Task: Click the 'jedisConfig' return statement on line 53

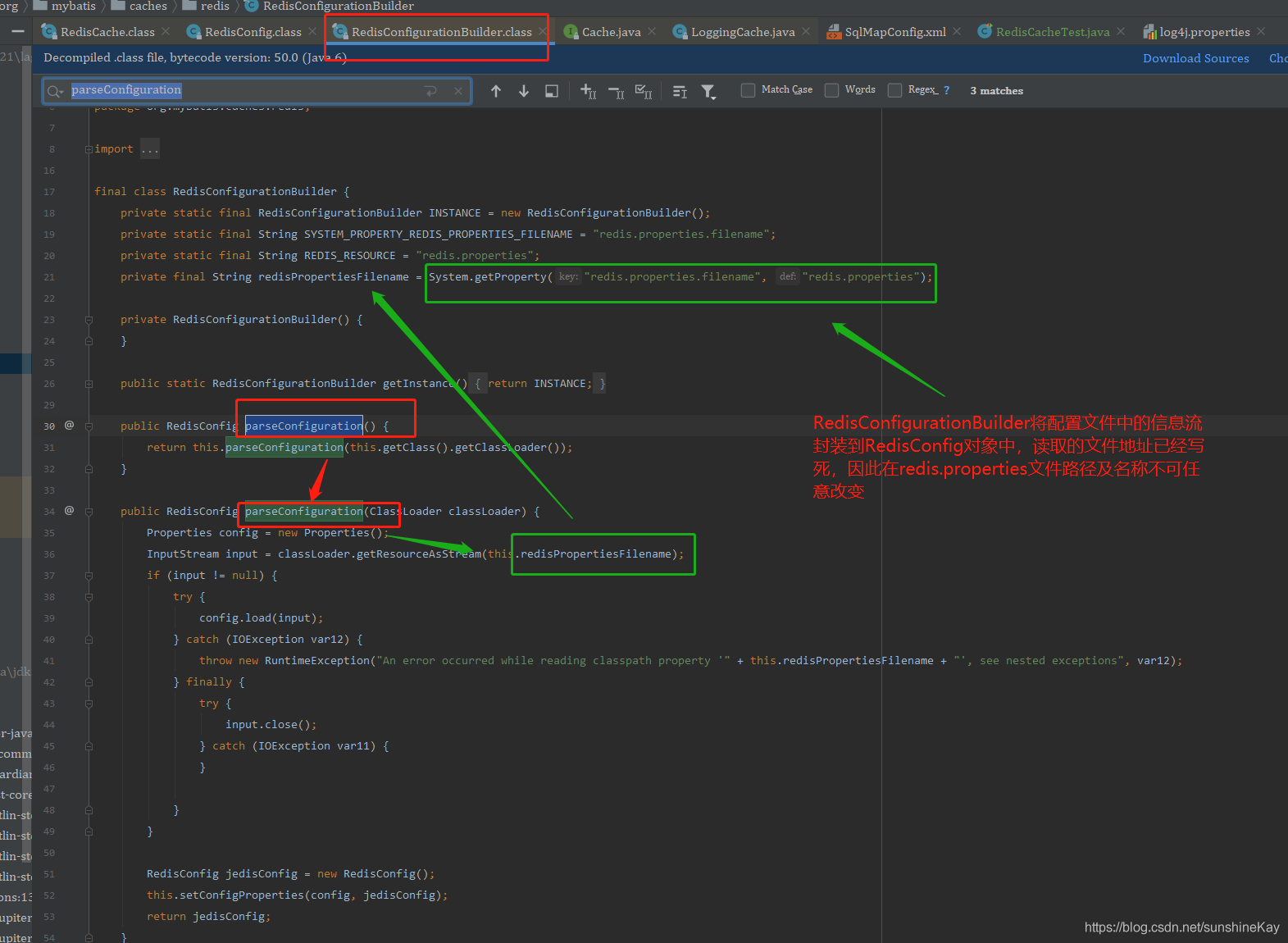Action: coord(208,917)
